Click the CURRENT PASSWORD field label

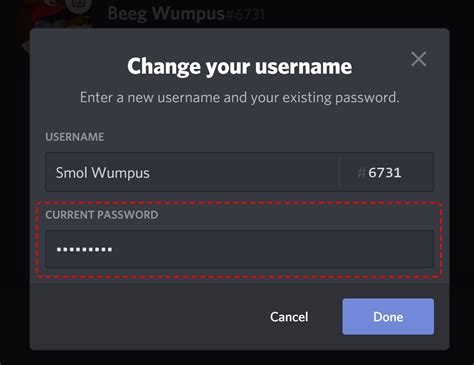[x=102, y=215]
